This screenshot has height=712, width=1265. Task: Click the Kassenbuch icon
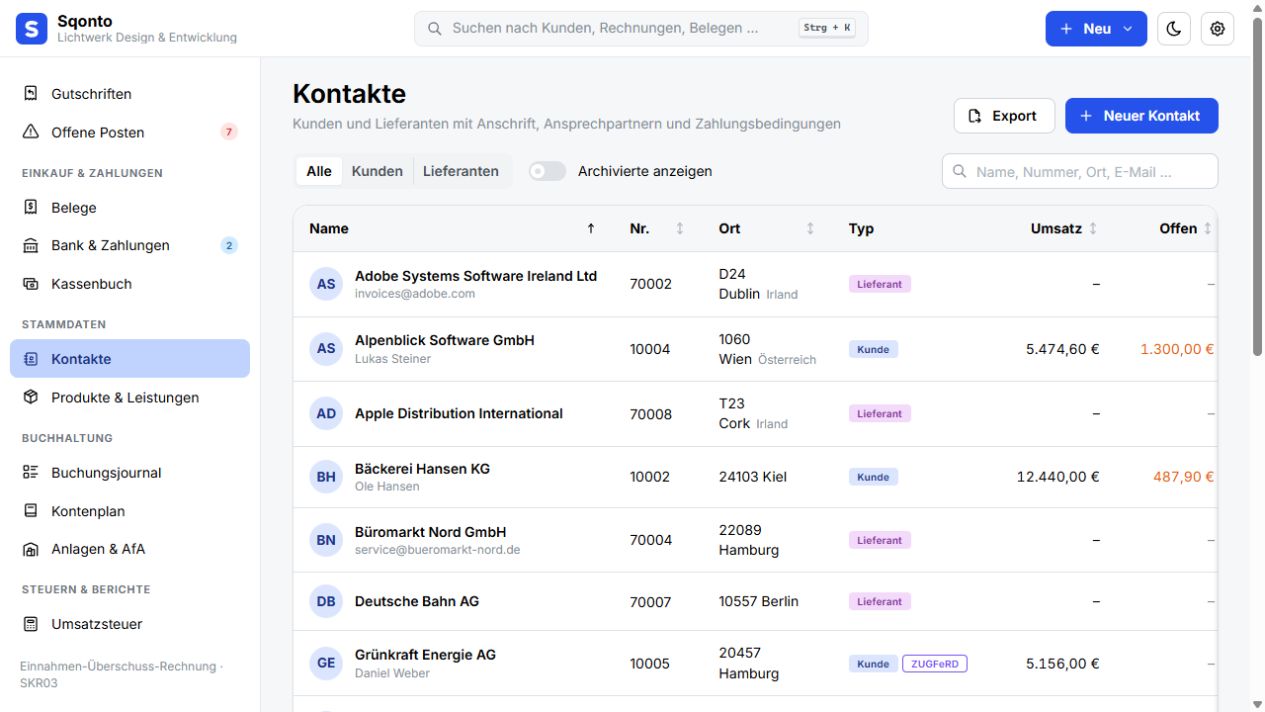coord(31,283)
